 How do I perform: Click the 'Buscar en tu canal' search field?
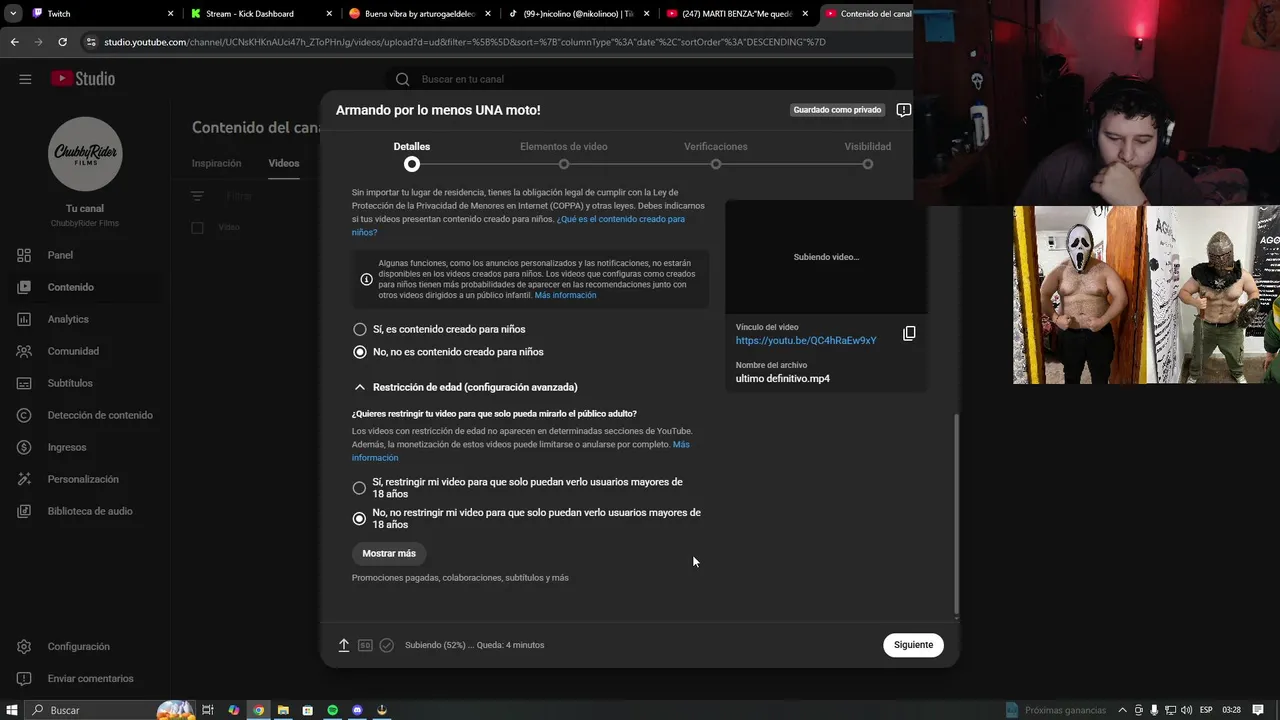(x=640, y=79)
